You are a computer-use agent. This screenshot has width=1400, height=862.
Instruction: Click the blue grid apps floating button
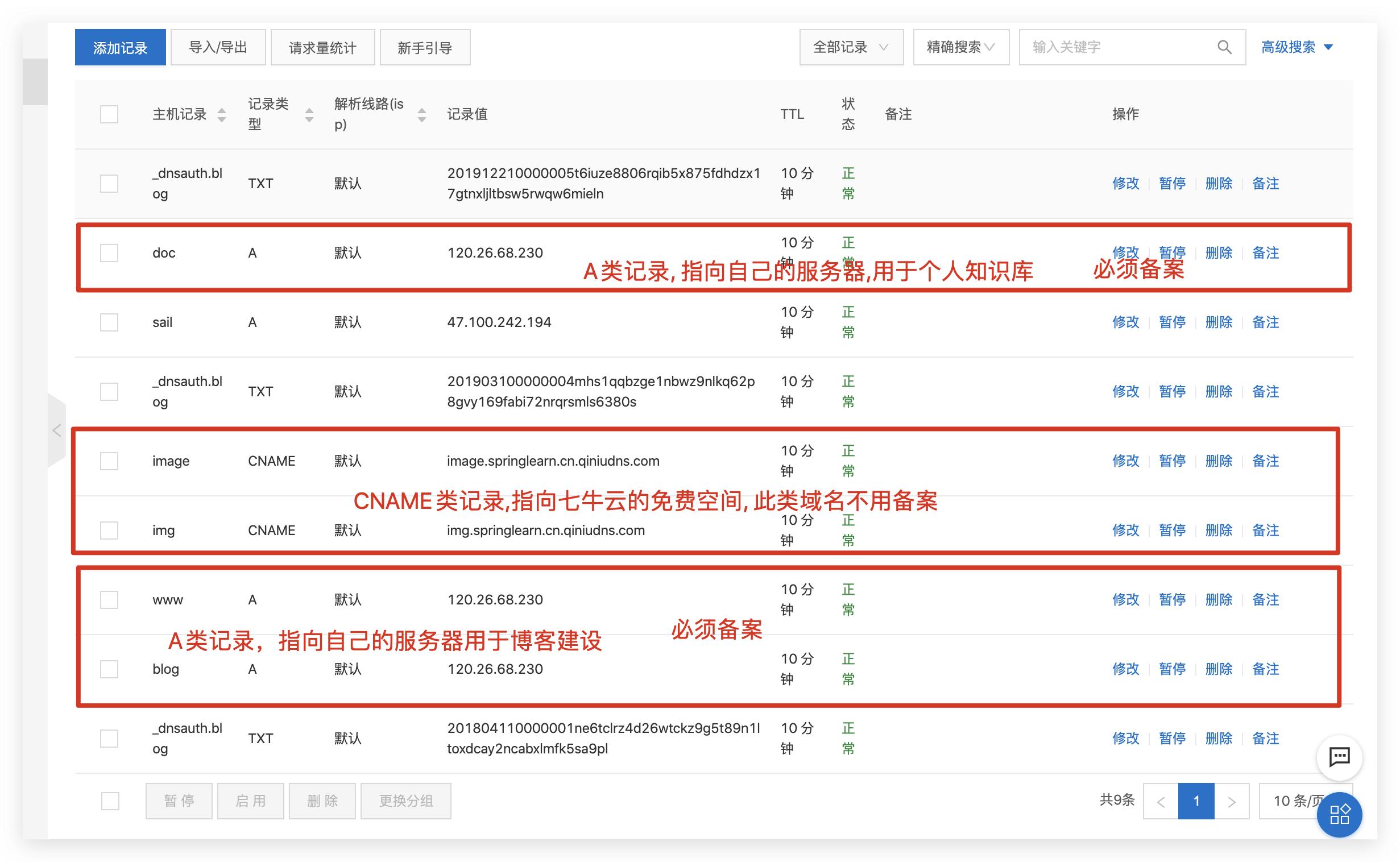click(1339, 814)
